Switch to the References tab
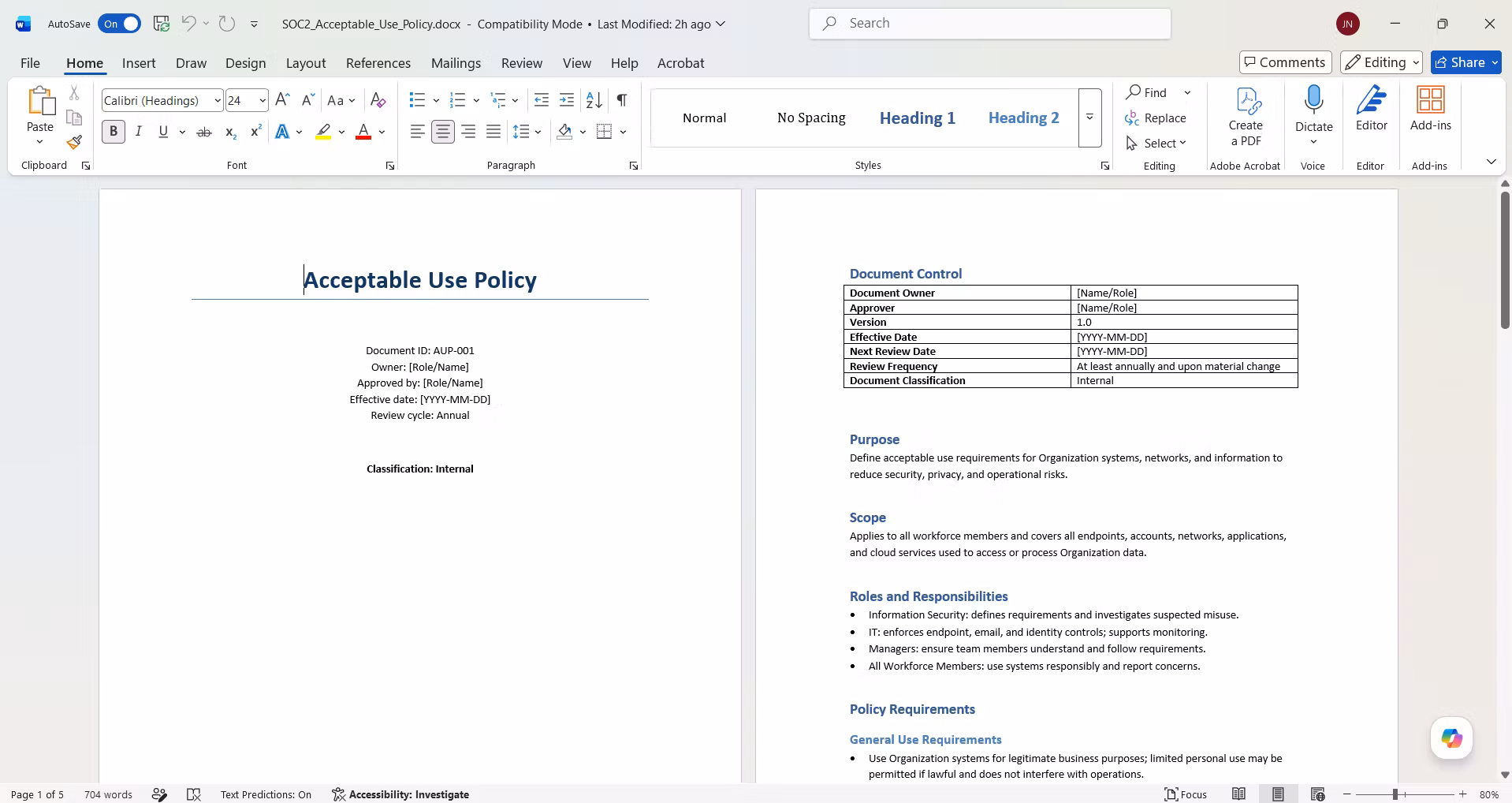The width and height of the screenshot is (1512, 803). pyautogui.click(x=378, y=63)
